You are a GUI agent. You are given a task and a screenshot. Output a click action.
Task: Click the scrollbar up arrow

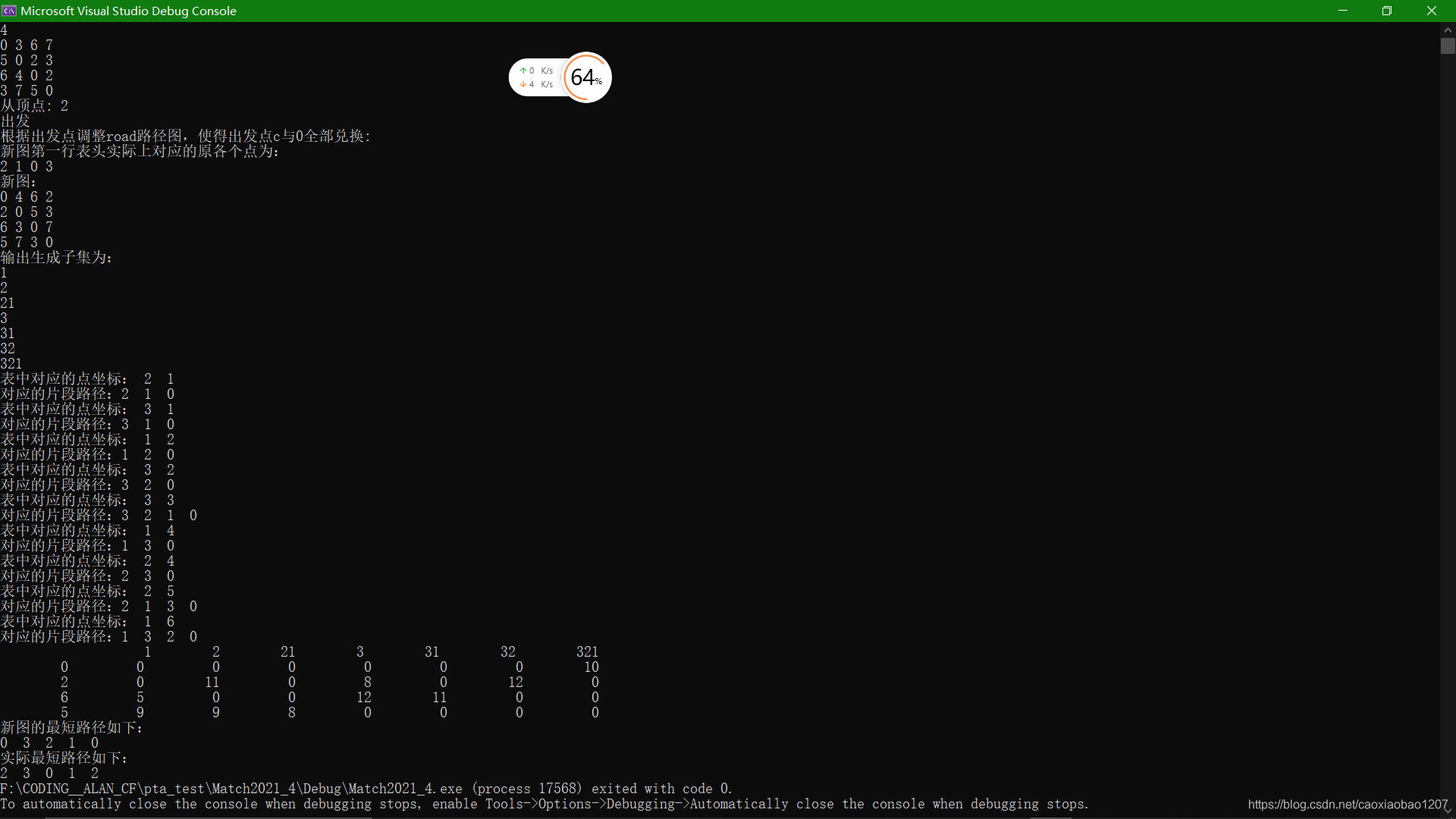tap(1448, 30)
